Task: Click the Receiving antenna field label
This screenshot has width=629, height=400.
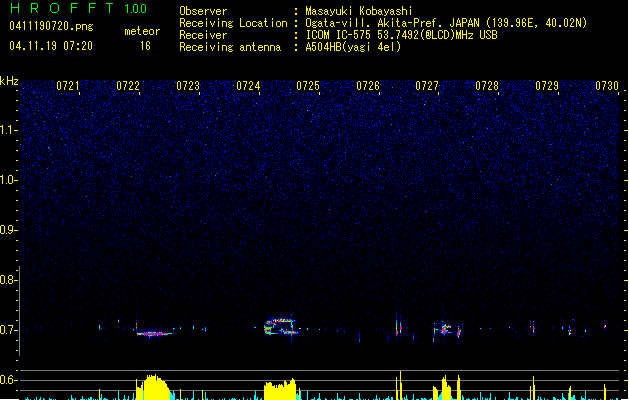Action: (x=230, y=47)
